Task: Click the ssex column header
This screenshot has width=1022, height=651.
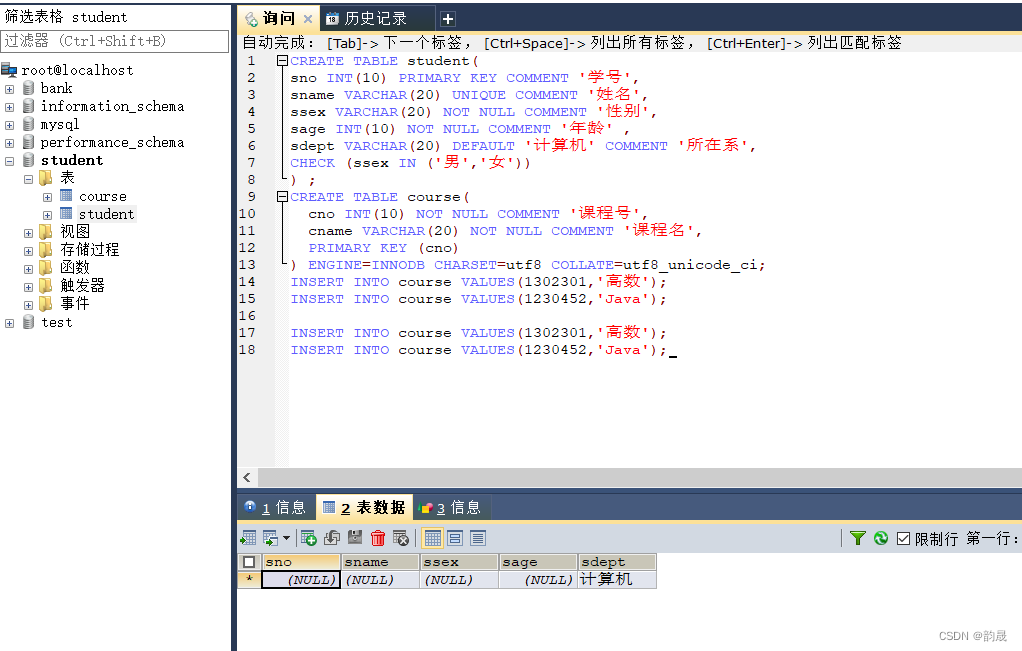Action: coord(460,562)
